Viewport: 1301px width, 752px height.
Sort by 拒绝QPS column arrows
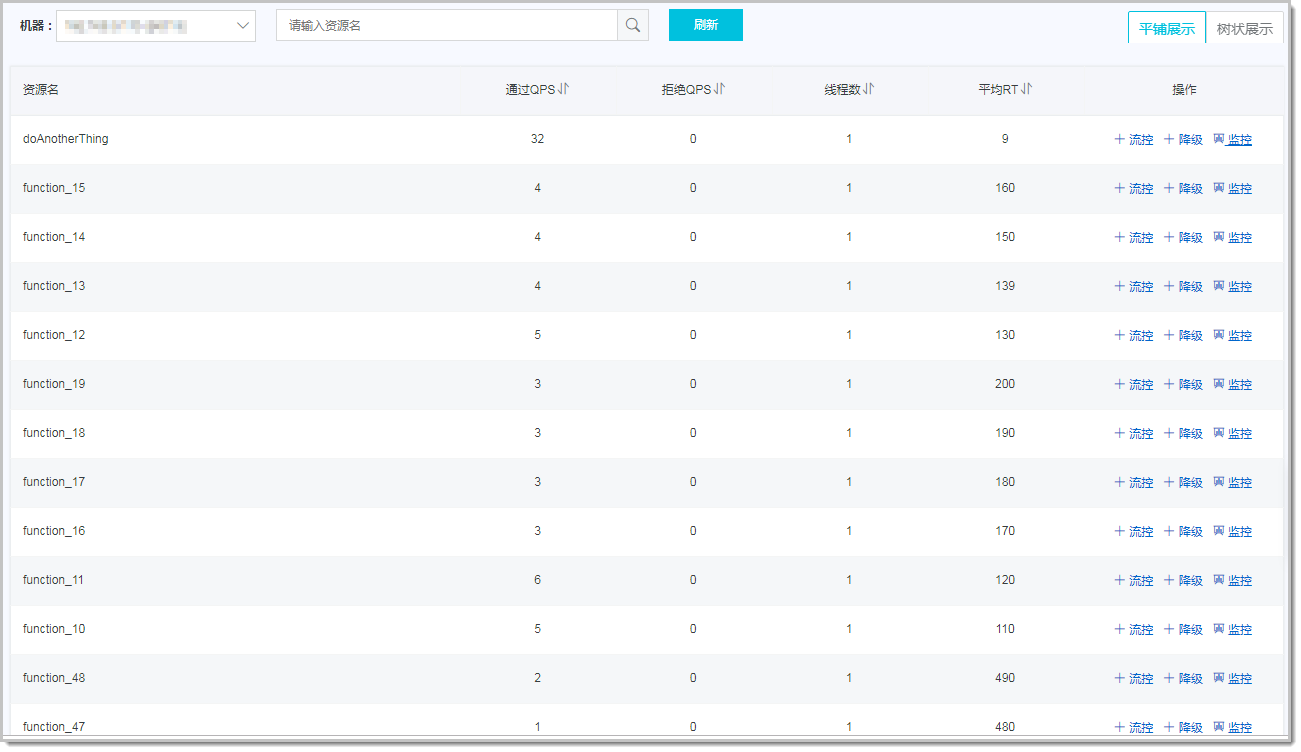[x=720, y=89]
